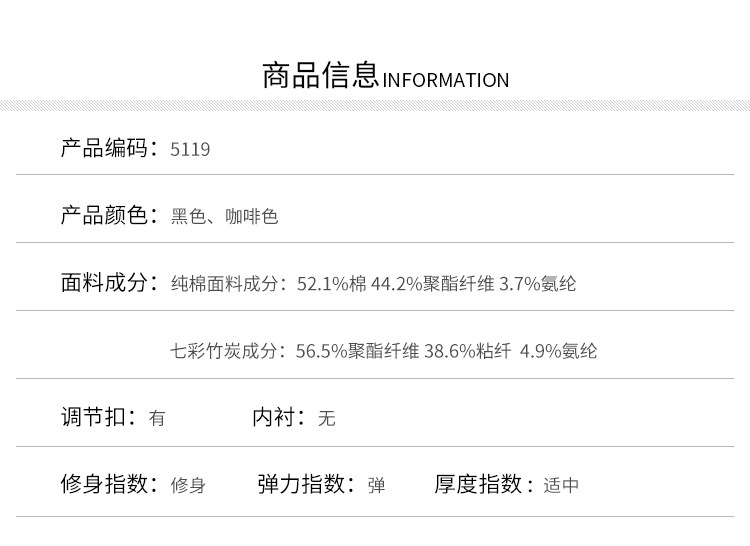Click the 3.7%氨纶 value
Viewport: 750px width, 546px height.
[540, 284]
